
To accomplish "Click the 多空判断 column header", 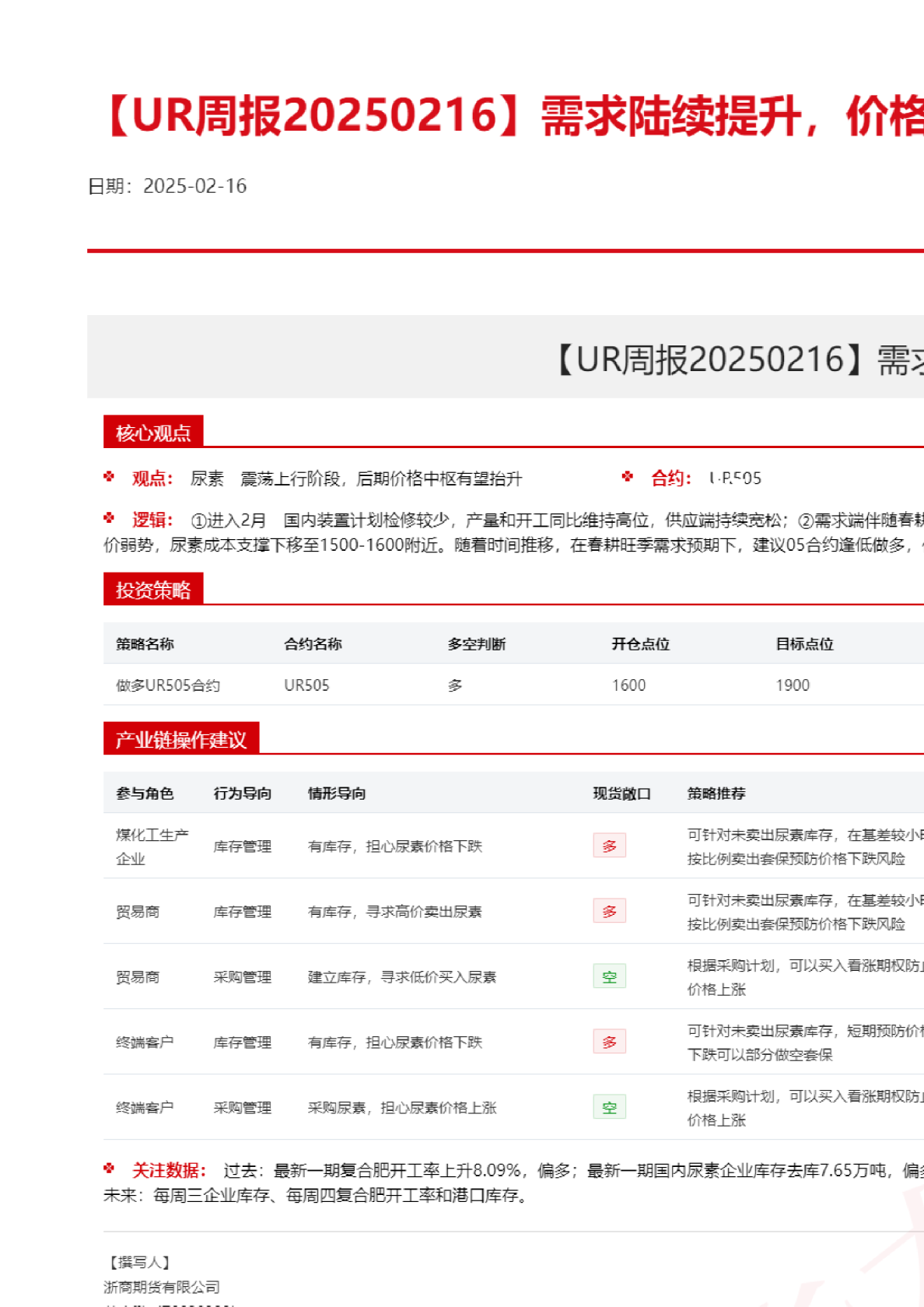I will 477,644.
